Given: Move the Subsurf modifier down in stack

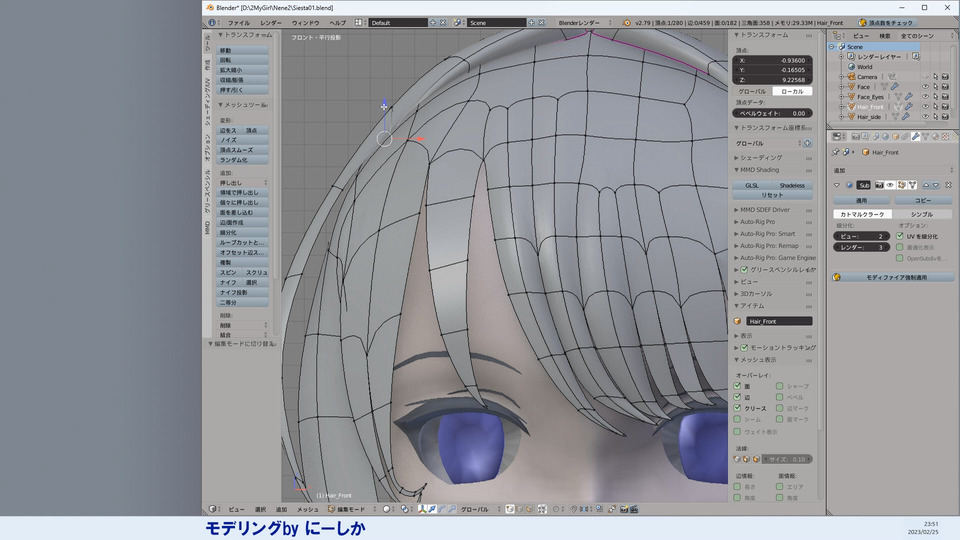Looking at the screenshot, I should 936,185.
